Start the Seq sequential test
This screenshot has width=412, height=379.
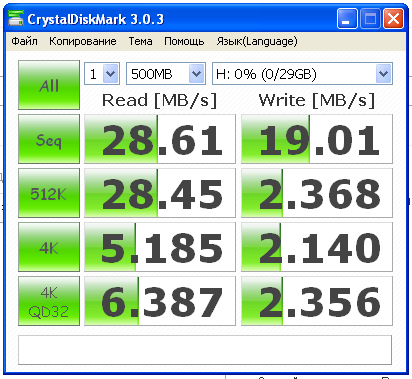tap(49, 139)
